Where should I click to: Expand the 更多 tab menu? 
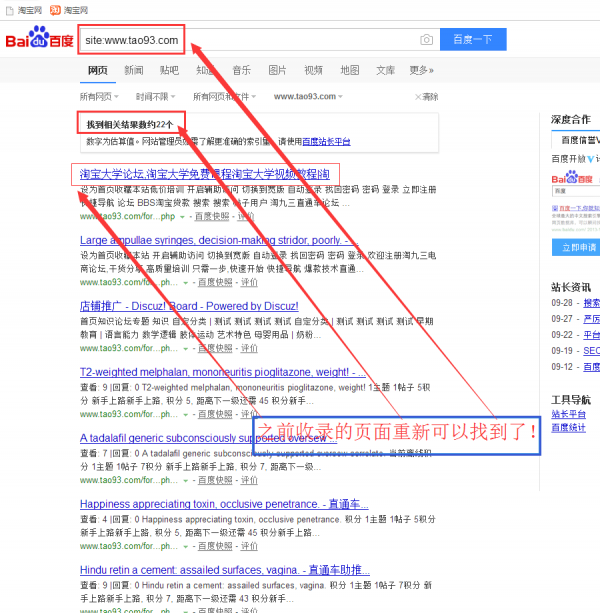click(x=421, y=70)
